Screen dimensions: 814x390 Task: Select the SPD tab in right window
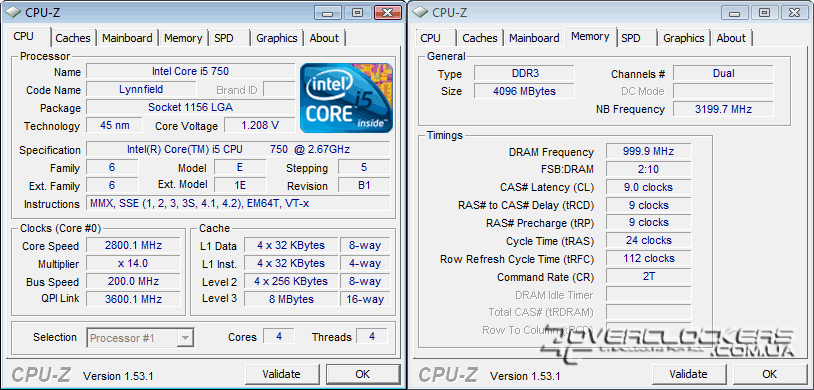631,38
